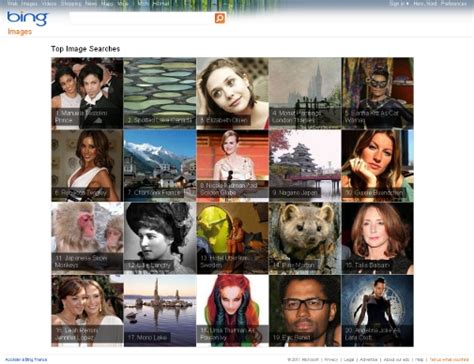Open thumbnail 10 Gisele Bundchen

click(378, 166)
